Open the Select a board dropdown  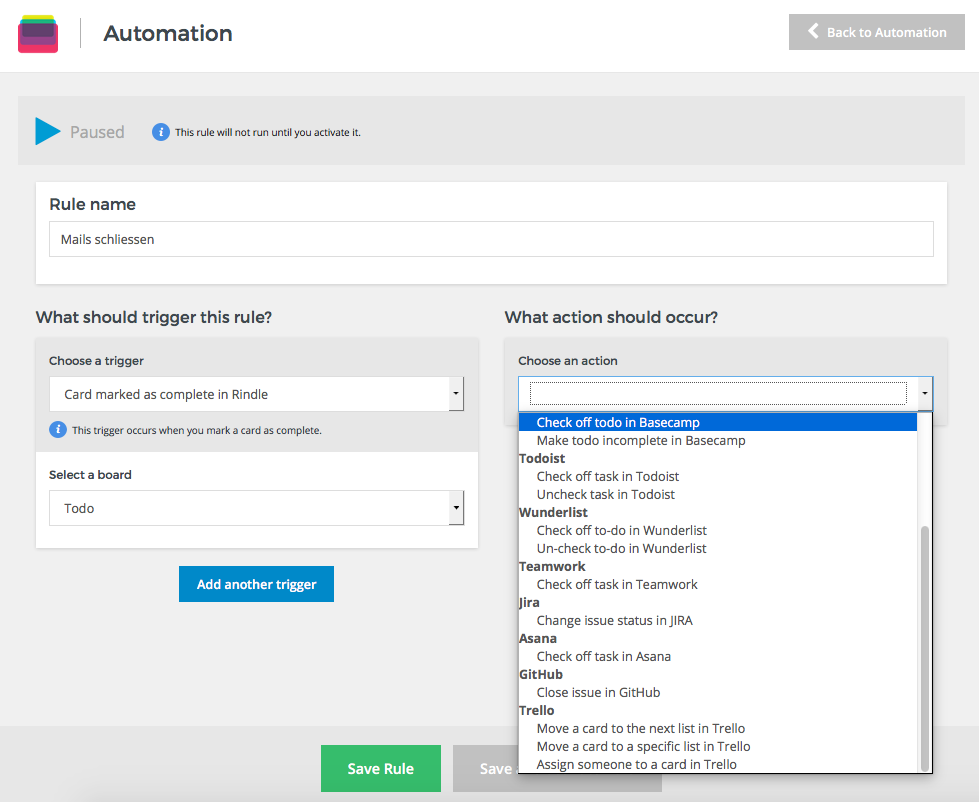256,508
